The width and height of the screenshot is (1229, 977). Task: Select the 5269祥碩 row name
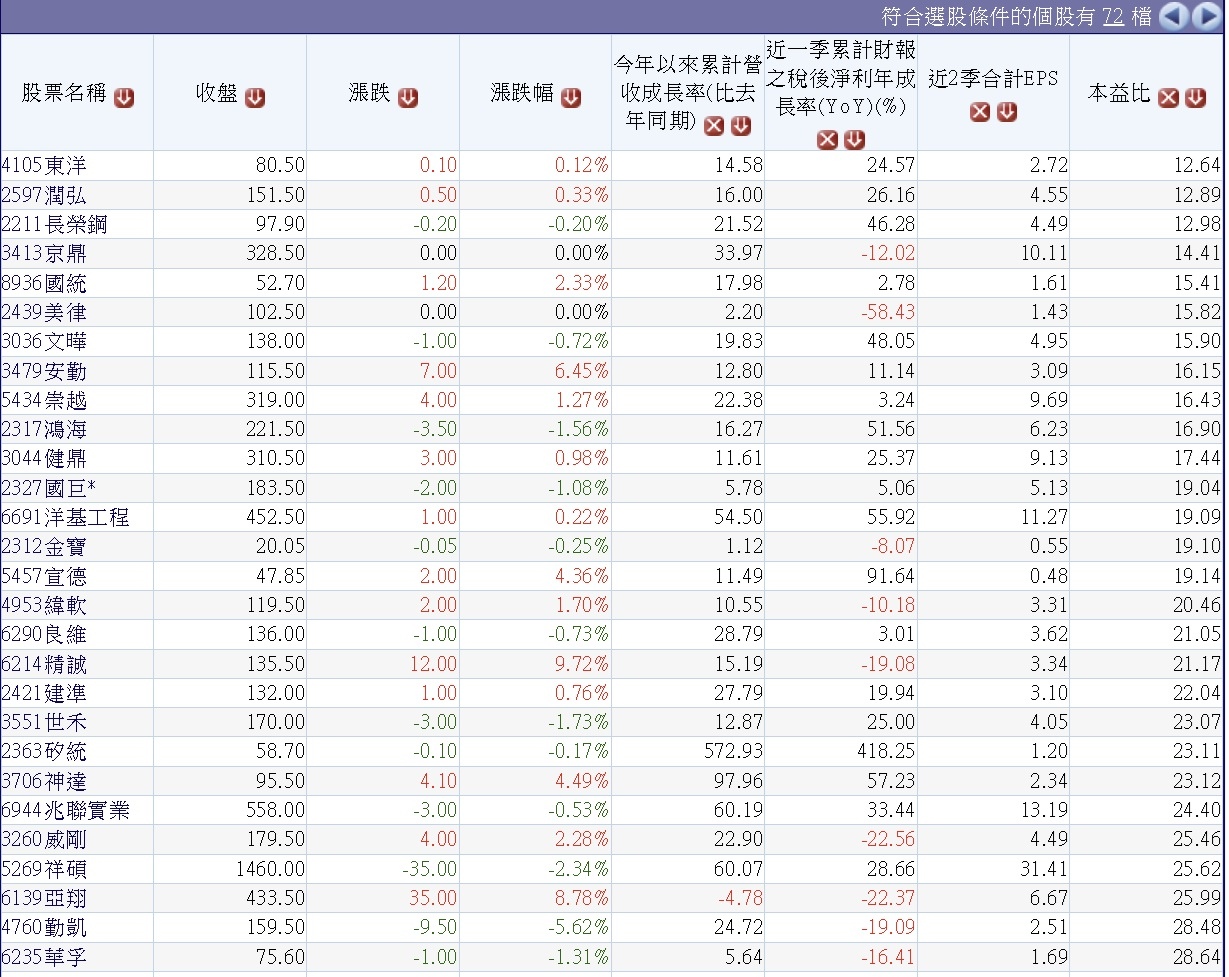tap(44, 869)
